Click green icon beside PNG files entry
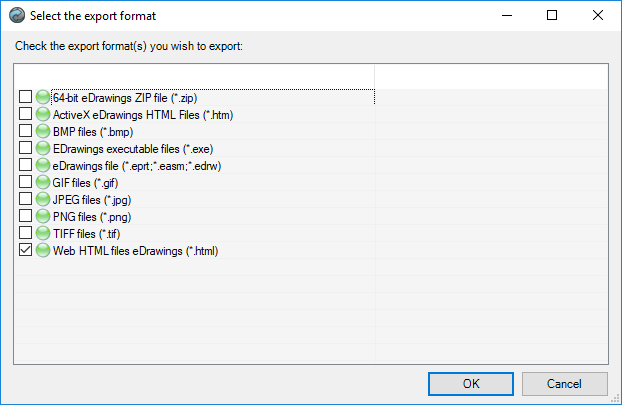Viewport: 622px width, 405px height. 43,216
